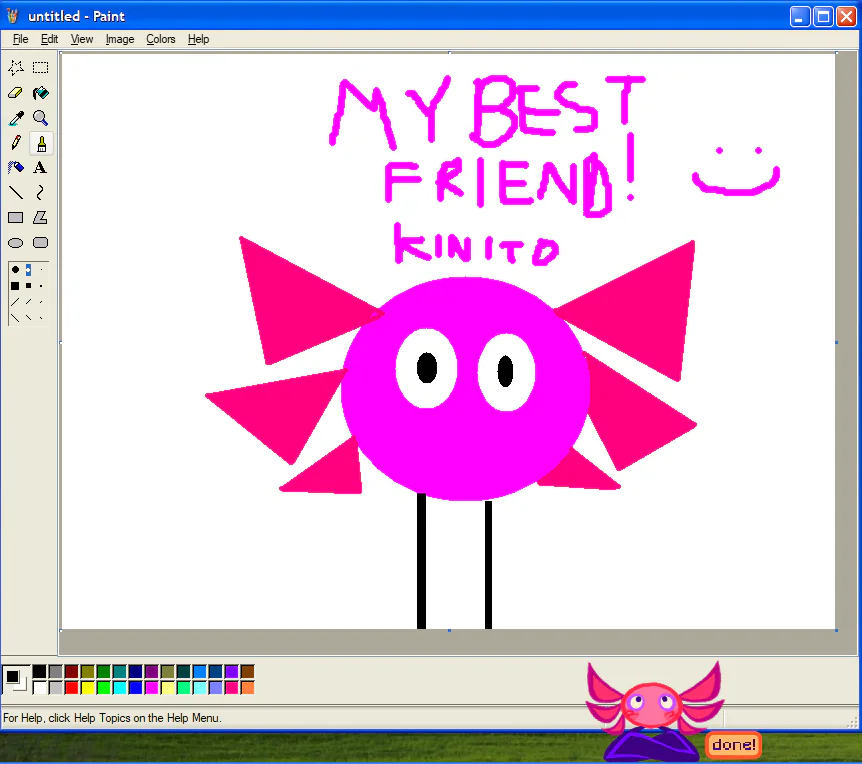Pick the black swatch in the color palette

pyautogui.click(x=40, y=672)
